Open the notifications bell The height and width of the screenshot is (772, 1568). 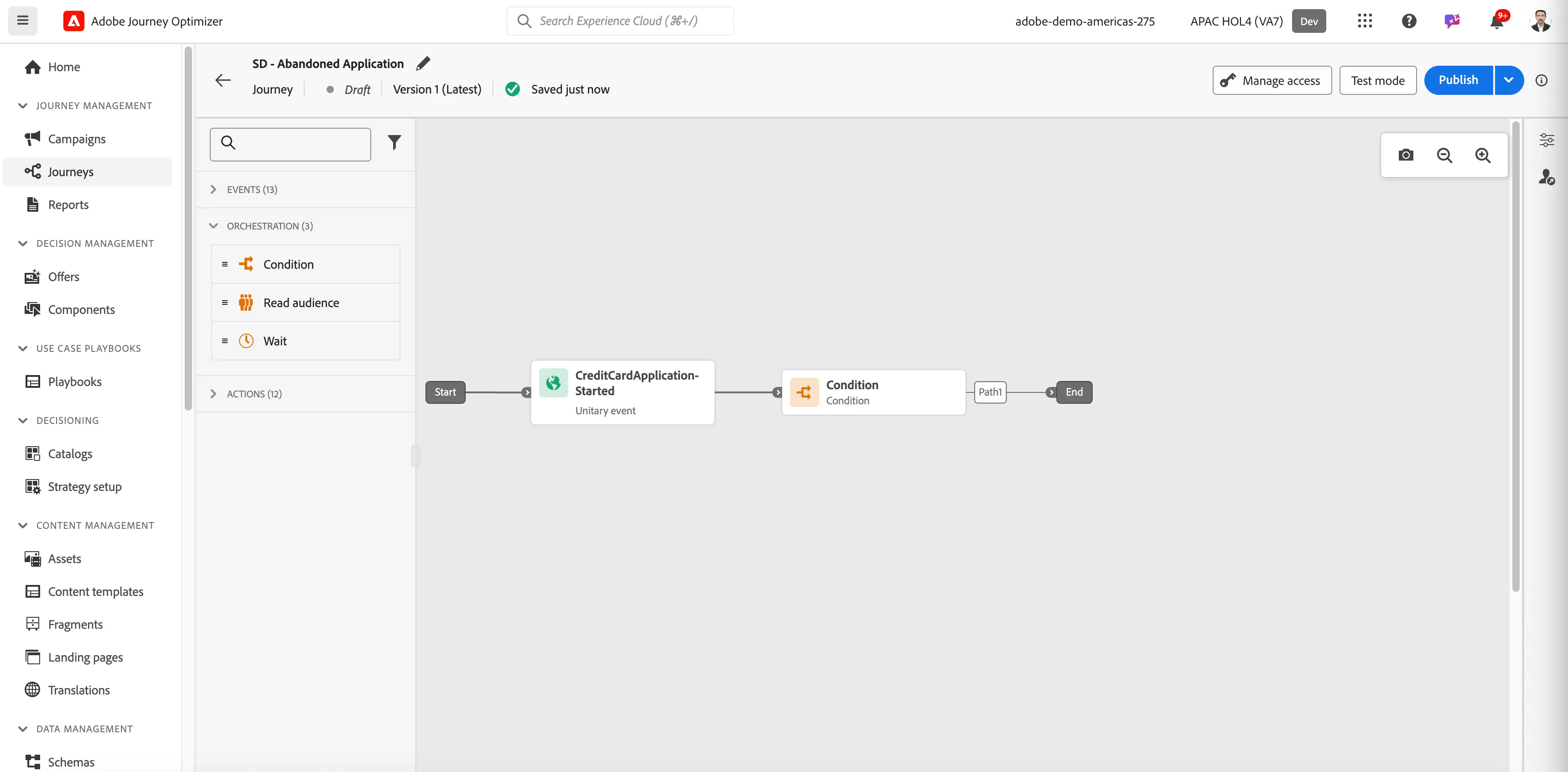(1496, 21)
